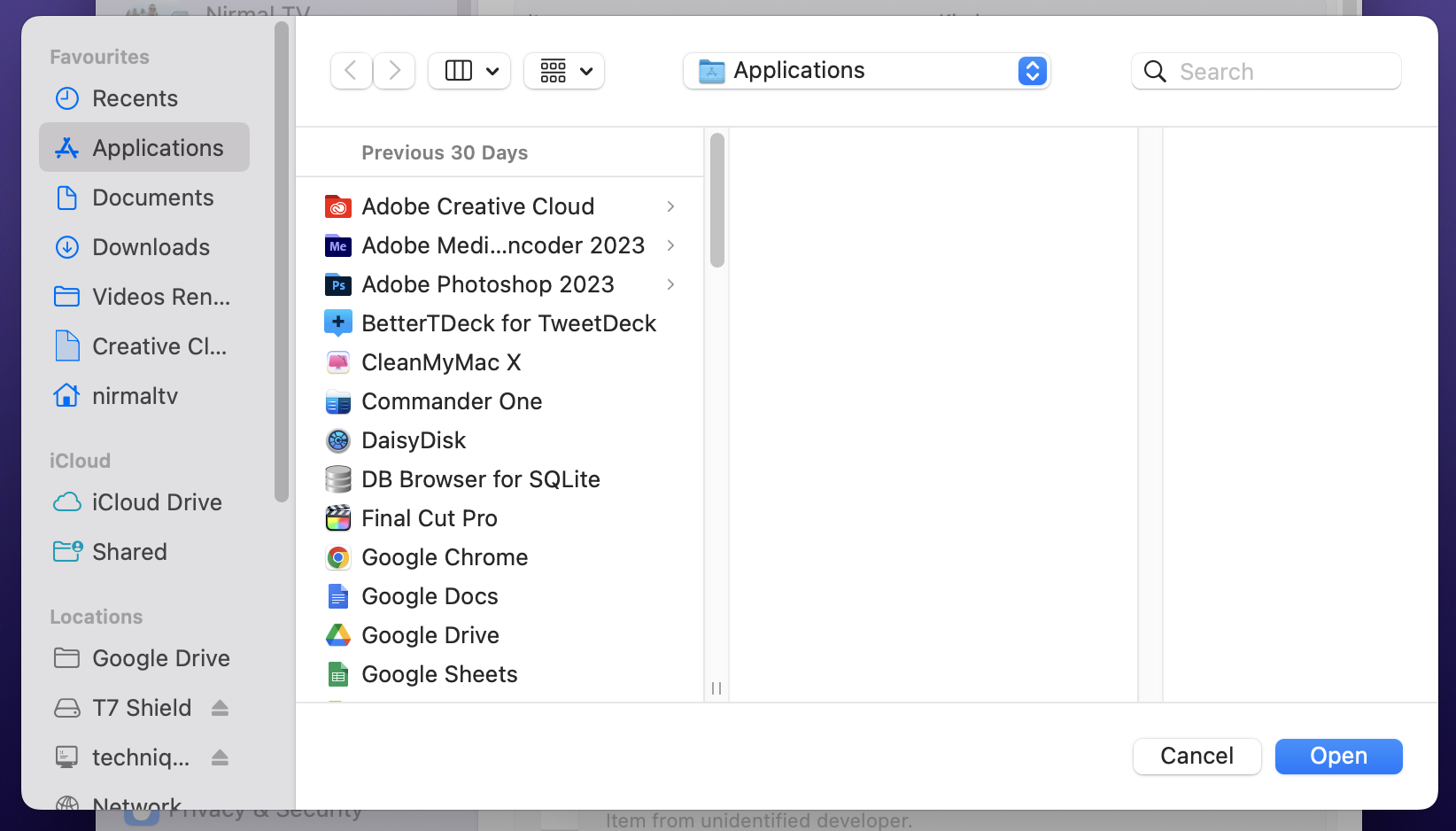Open the Recents sidebar item

(x=144, y=98)
